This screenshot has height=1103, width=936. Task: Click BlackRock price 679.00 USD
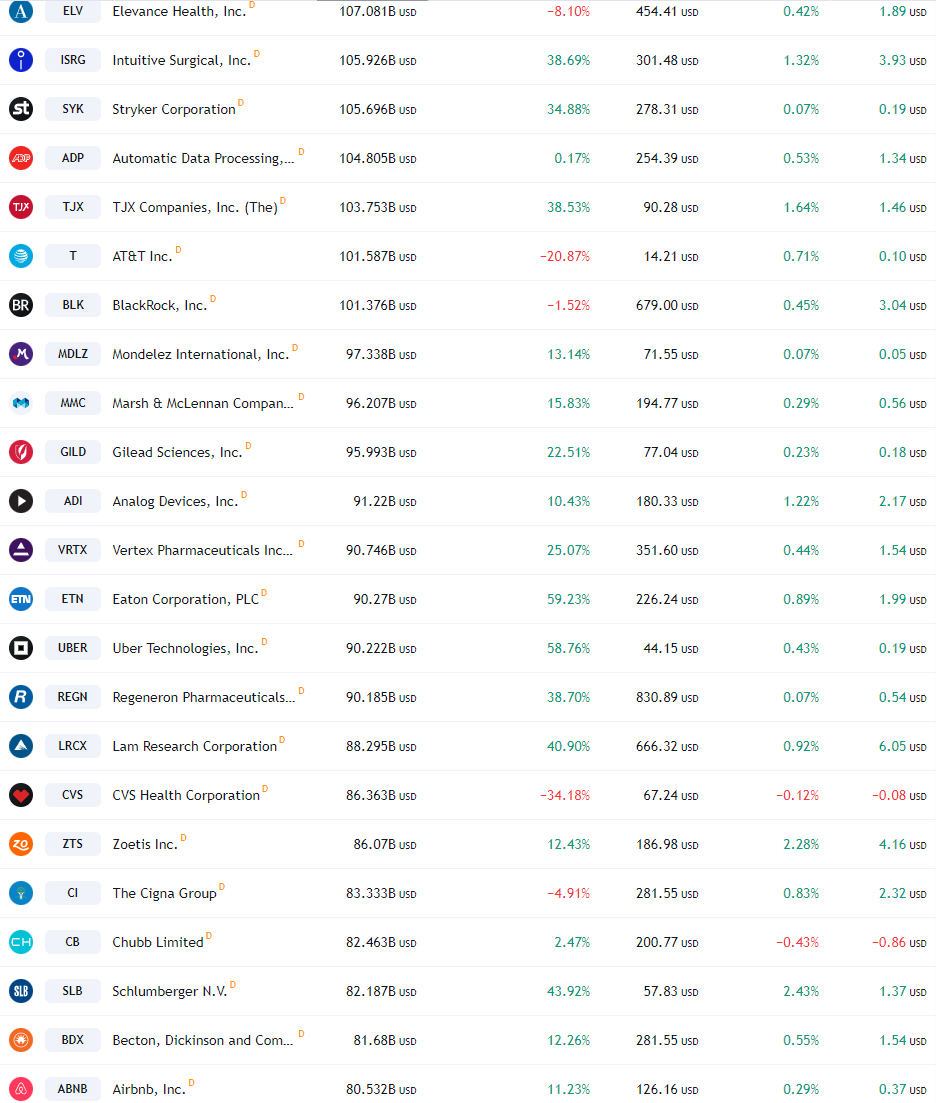(667, 305)
